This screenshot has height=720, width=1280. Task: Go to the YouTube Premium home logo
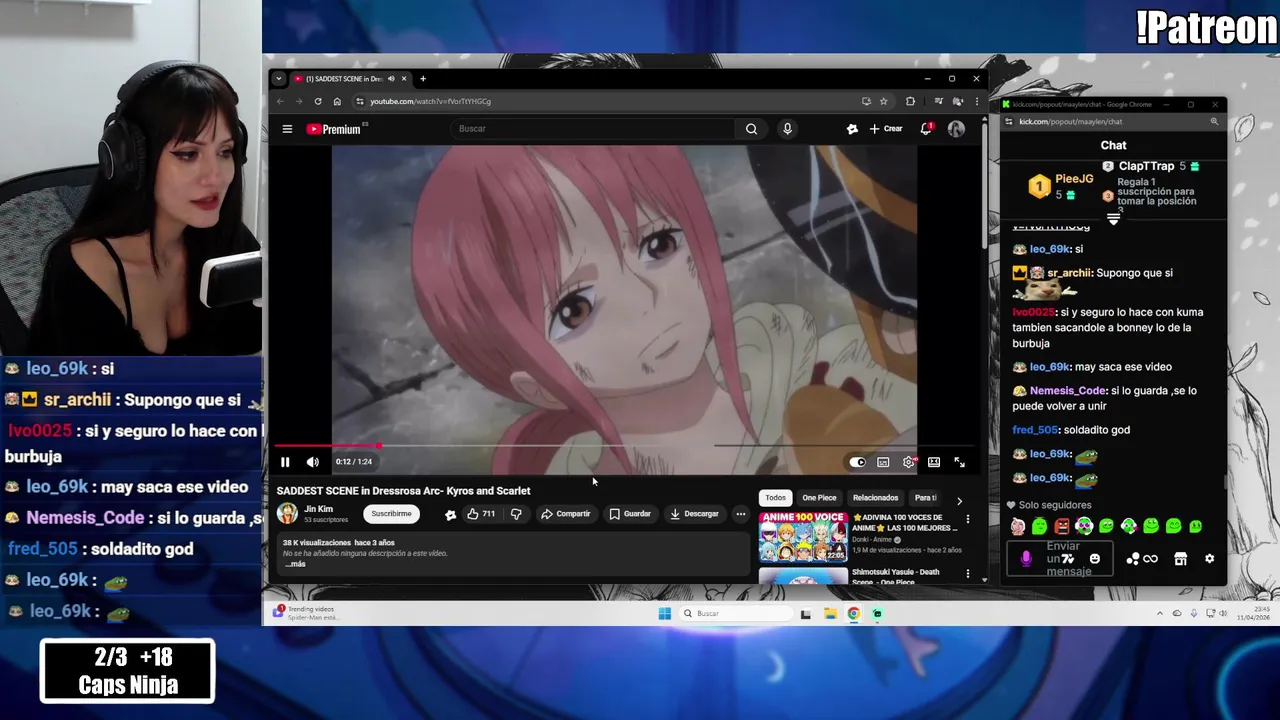(x=334, y=129)
